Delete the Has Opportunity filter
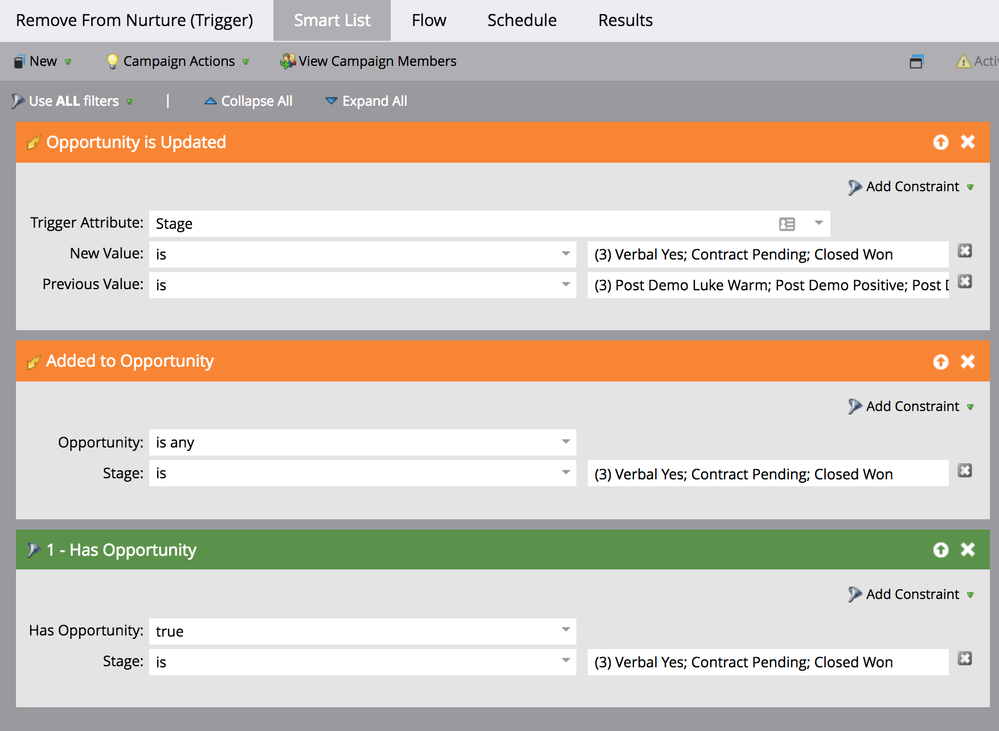The width and height of the screenshot is (999, 731). (967, 549)
